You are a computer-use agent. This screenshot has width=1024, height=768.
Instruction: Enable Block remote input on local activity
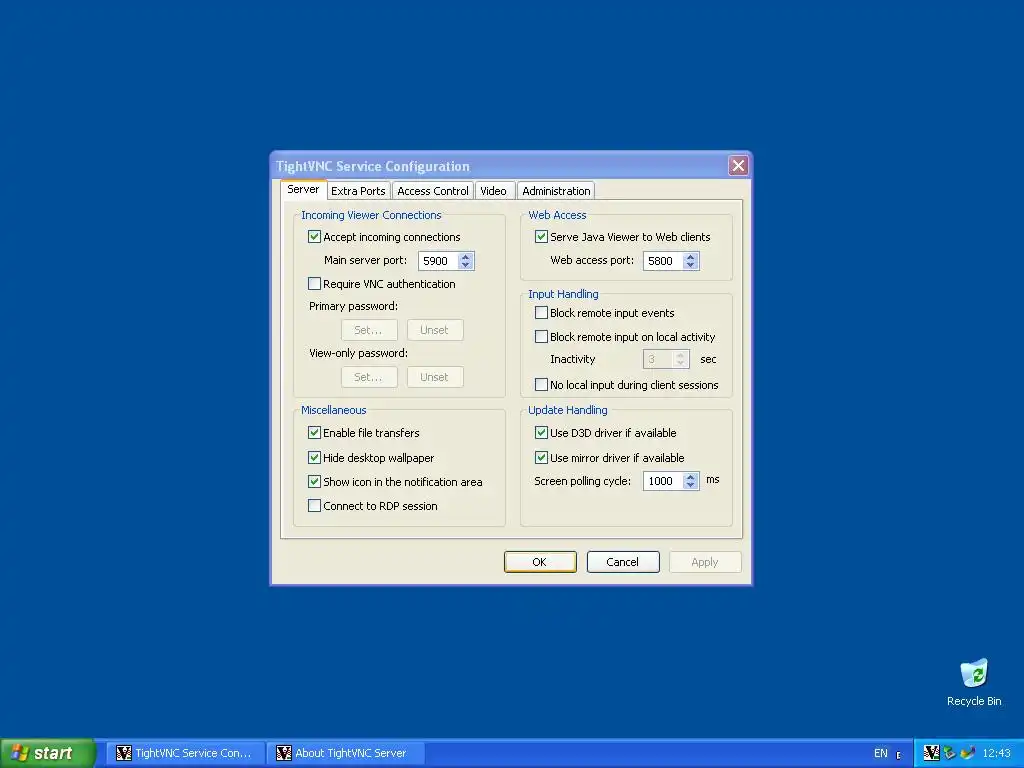click(541, 336)
